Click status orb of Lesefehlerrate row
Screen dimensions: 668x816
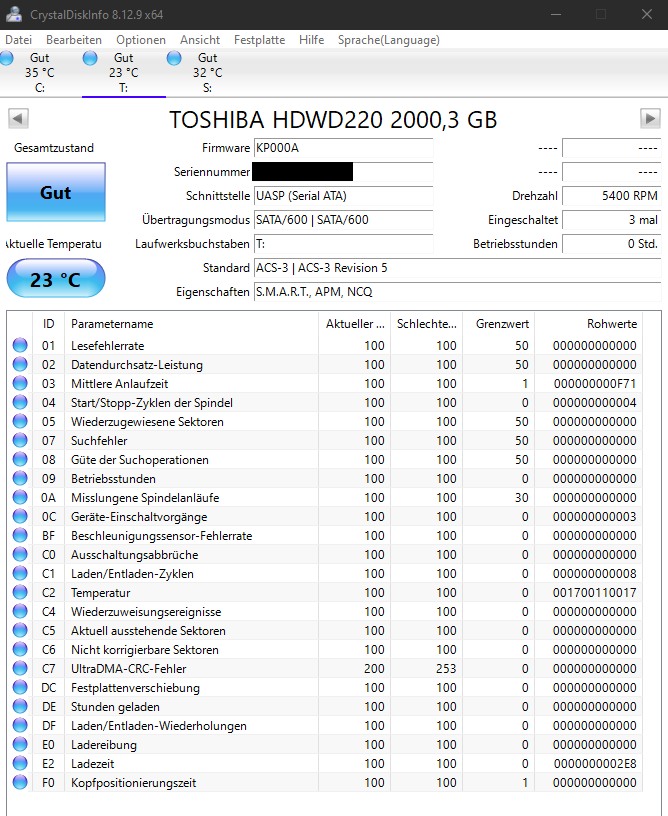coord(20,345)
